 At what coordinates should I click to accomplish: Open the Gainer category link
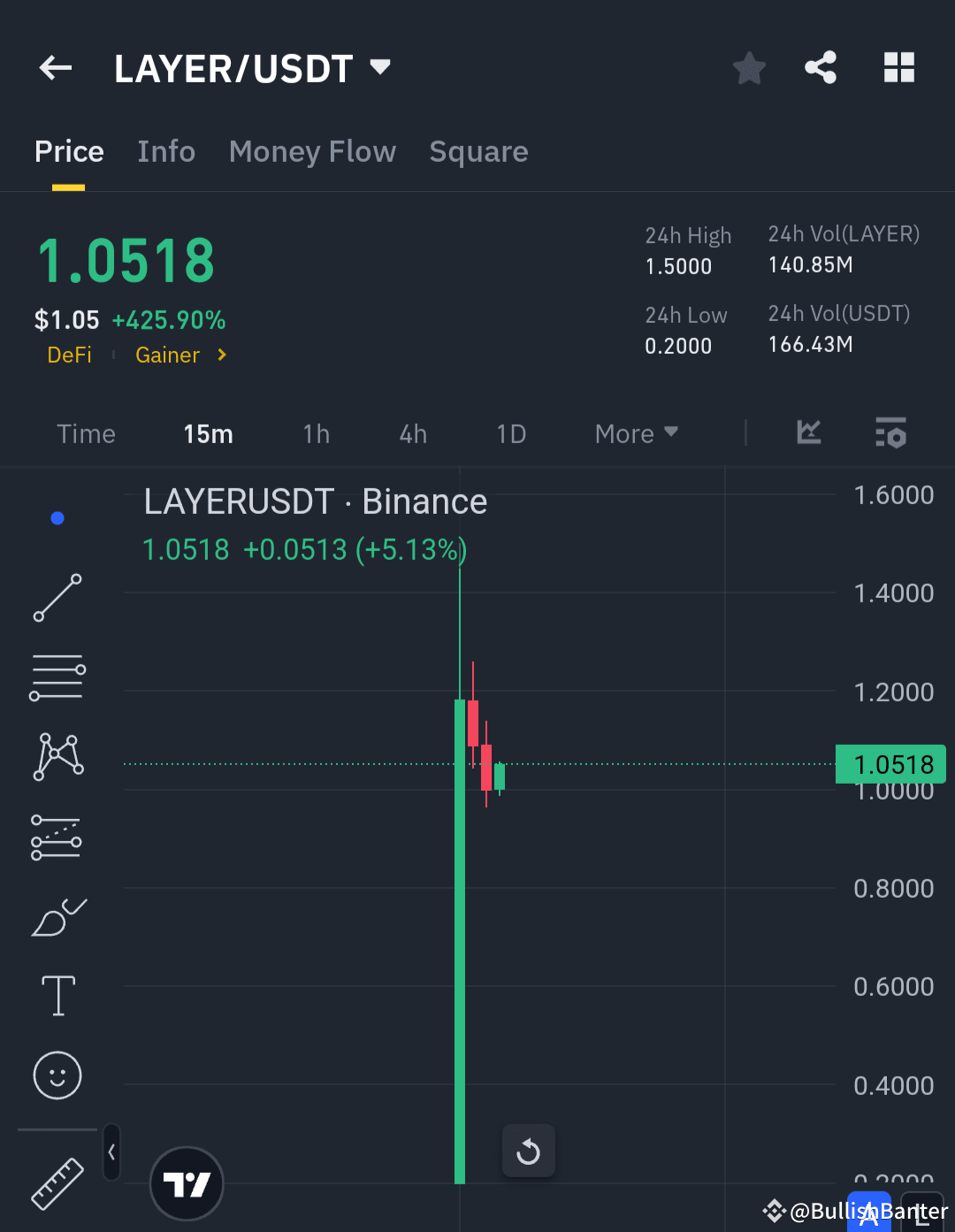click(167, 355)
